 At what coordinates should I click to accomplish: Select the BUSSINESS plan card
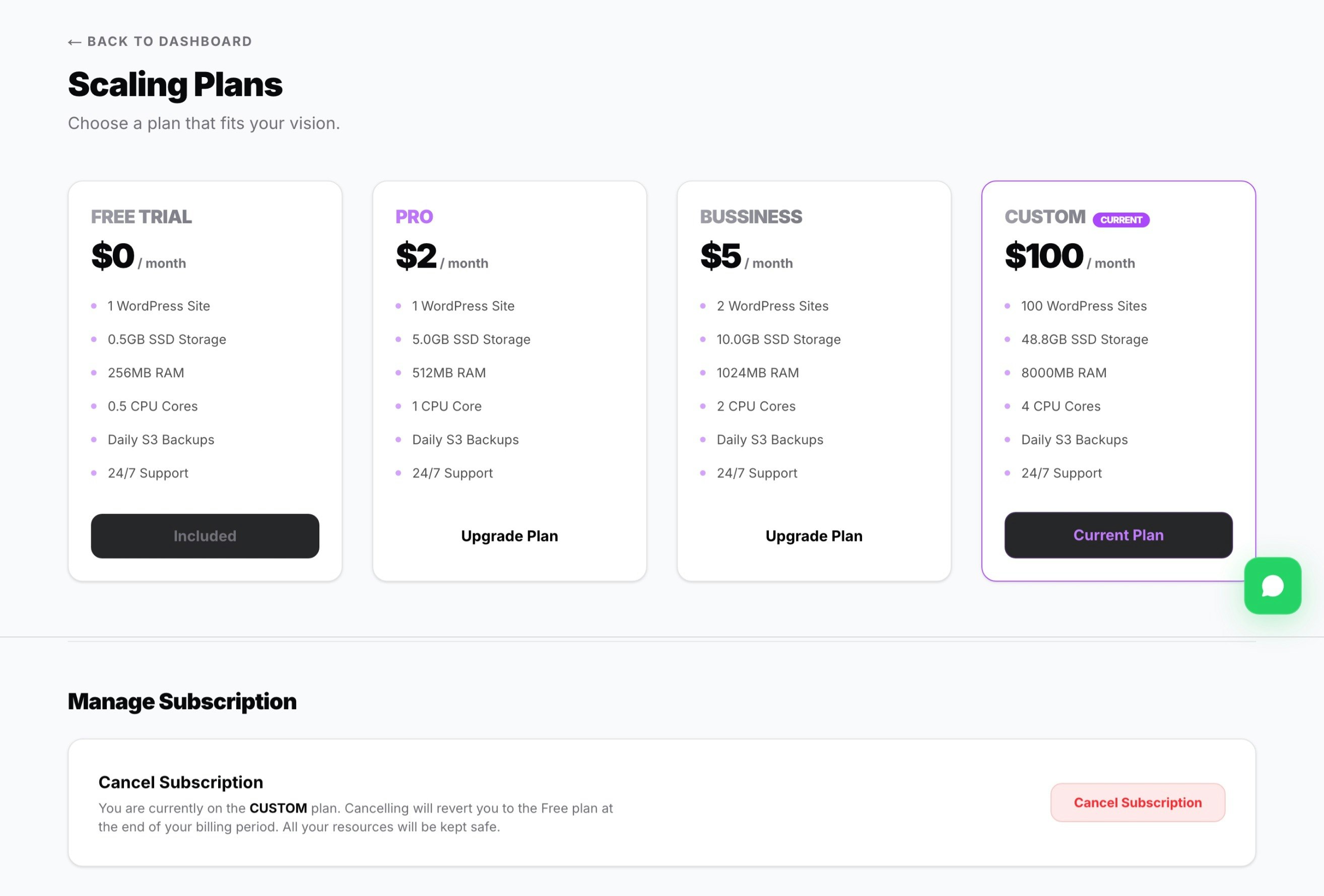[x=814, y=380]
